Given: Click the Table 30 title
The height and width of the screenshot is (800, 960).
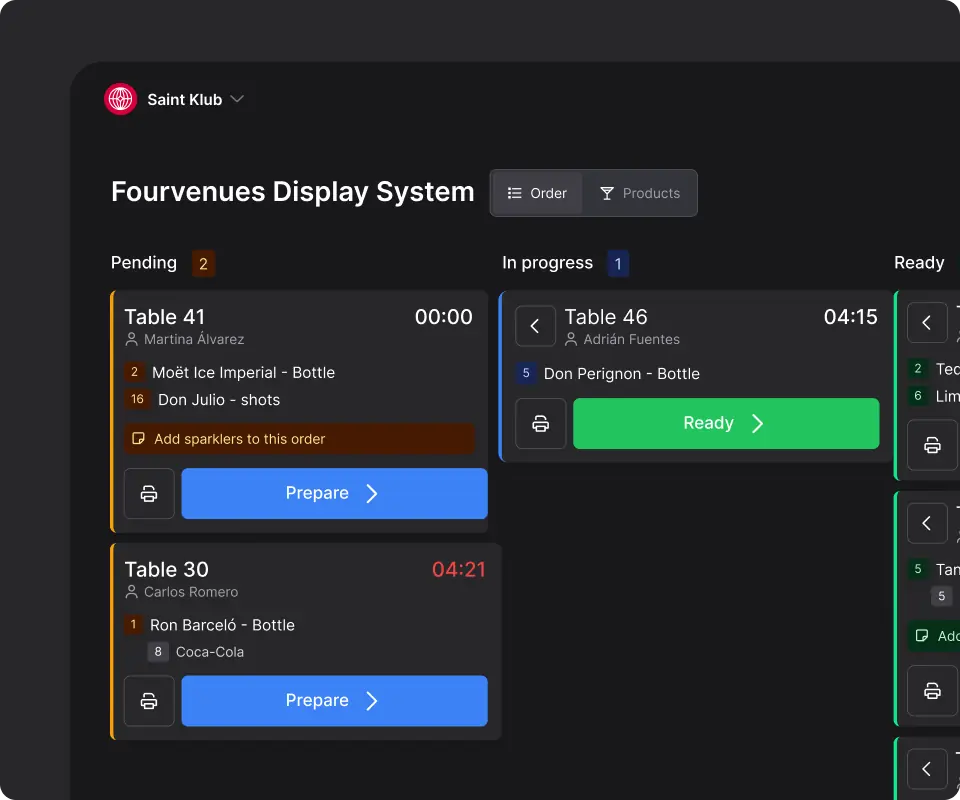Looking at the screenshot, I should tap(167, 569).
